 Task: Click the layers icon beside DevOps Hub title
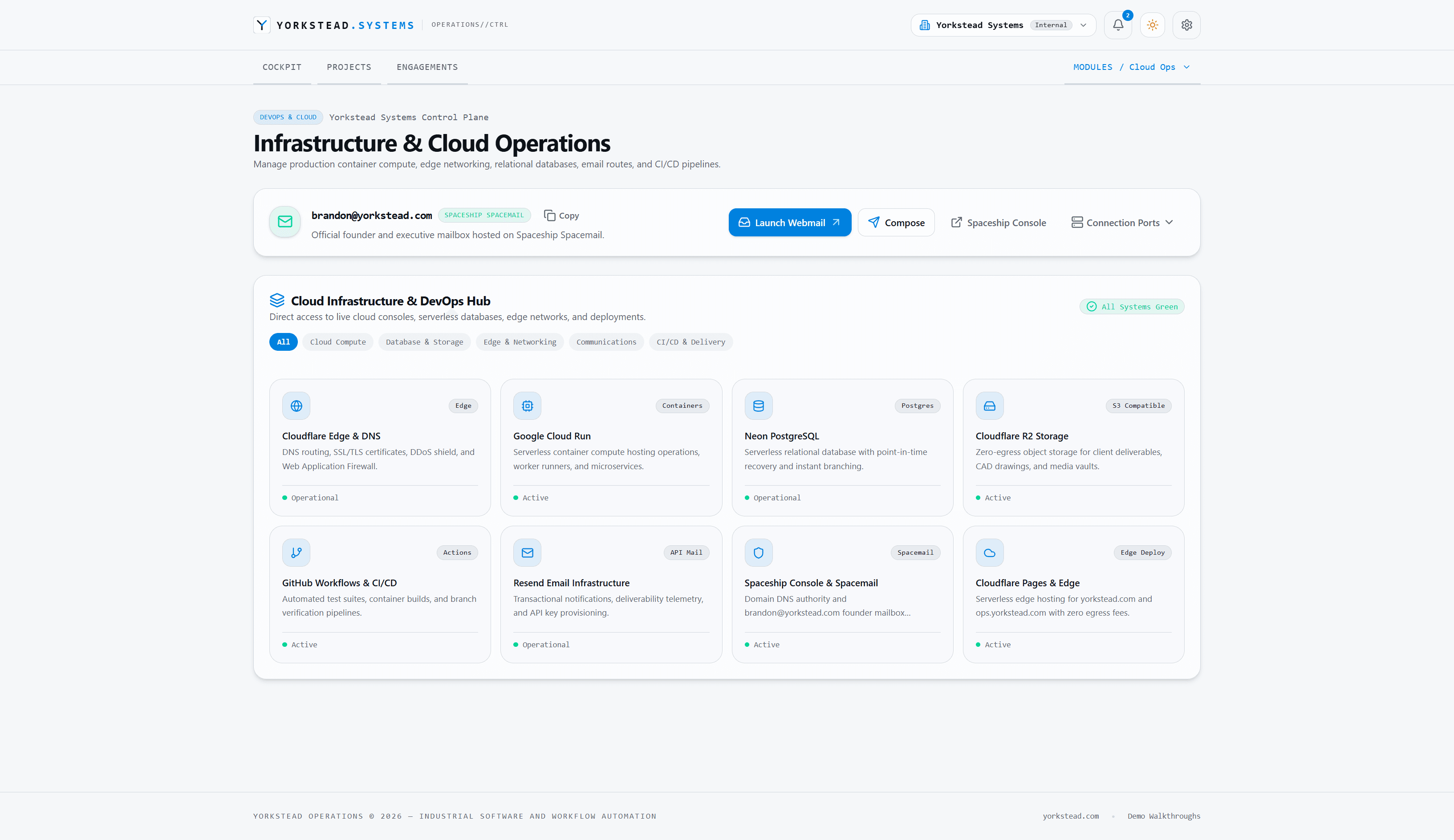(277, 300)
